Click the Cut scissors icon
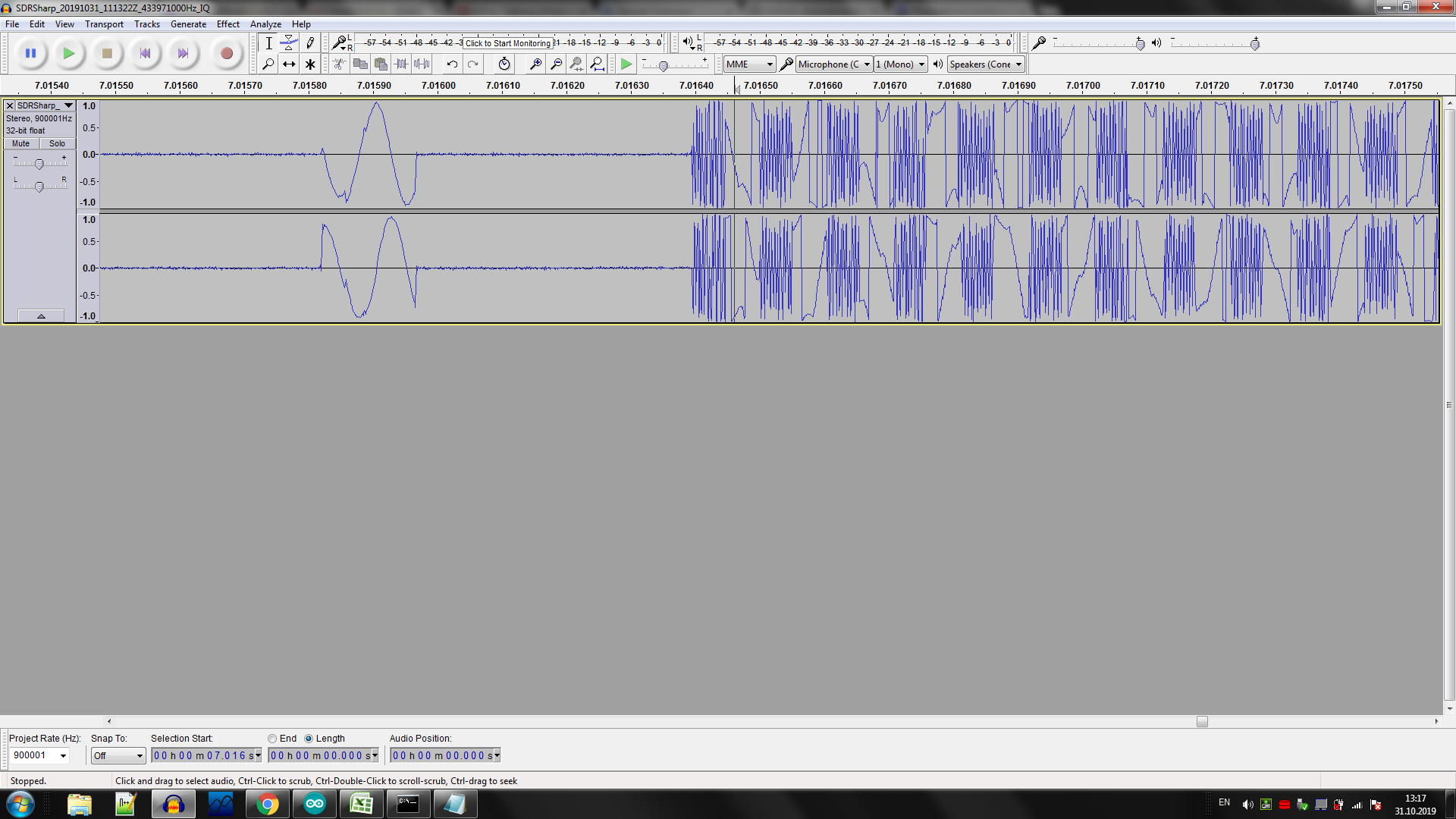 (340, 64)
